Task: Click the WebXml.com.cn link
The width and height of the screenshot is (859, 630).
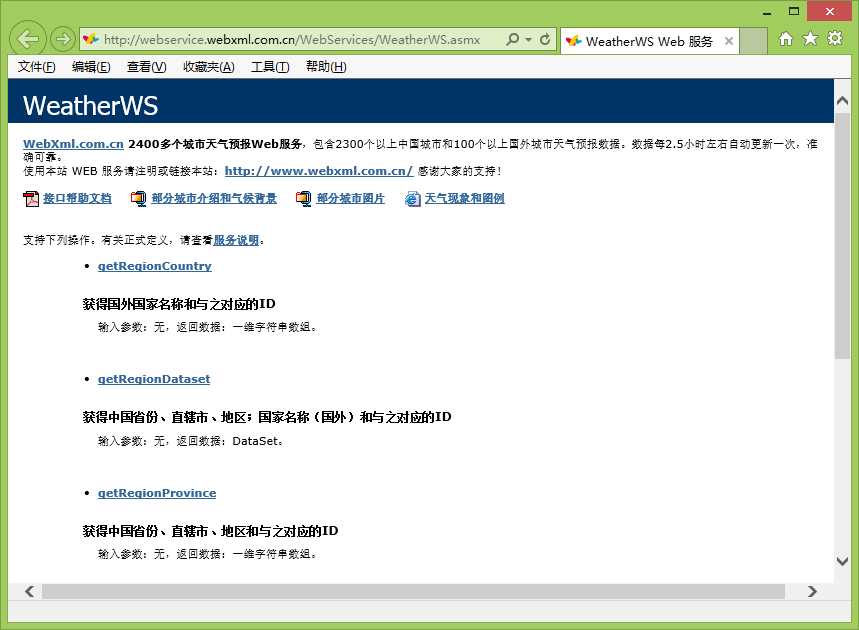Action: click(73, 144)
